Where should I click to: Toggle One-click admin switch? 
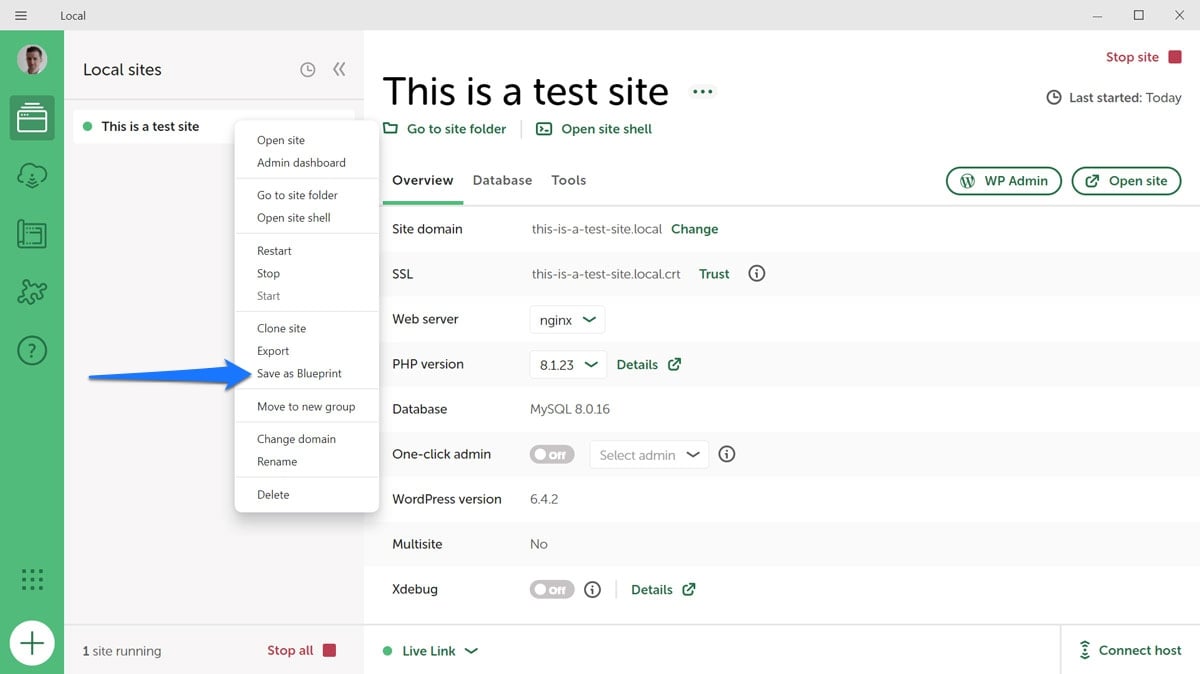point(552,454)
